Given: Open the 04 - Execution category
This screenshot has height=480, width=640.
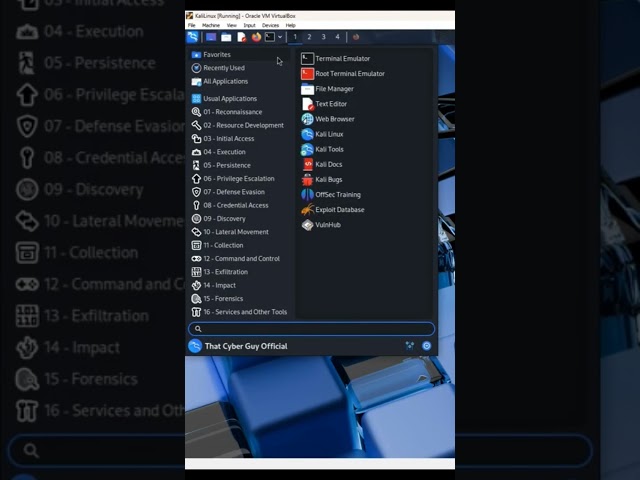Looking at the screenshot, I should (240, 152).
